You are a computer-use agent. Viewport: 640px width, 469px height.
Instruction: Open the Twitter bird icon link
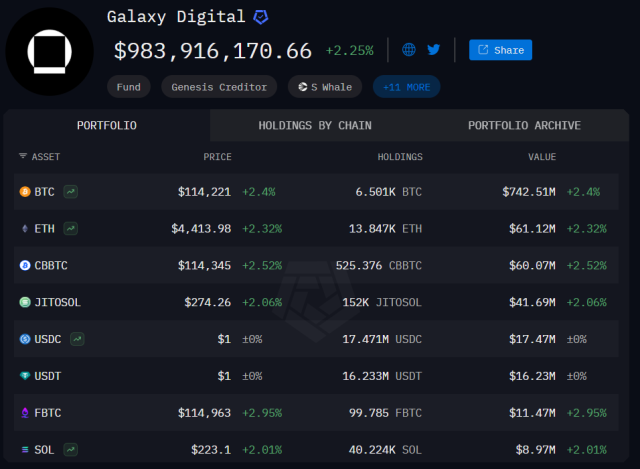pos(433,49)
